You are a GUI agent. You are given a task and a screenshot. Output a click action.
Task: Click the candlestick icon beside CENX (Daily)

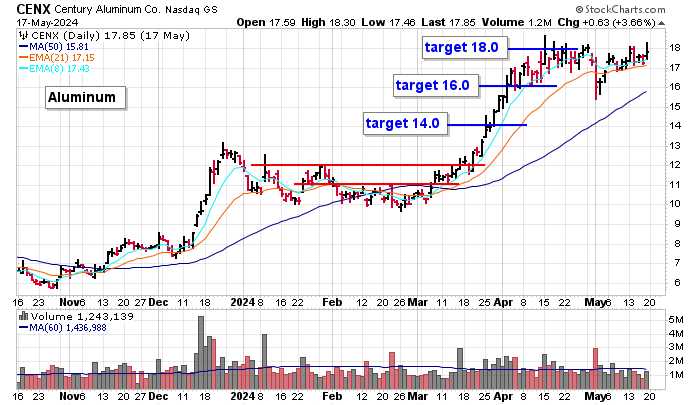point(24,36)
